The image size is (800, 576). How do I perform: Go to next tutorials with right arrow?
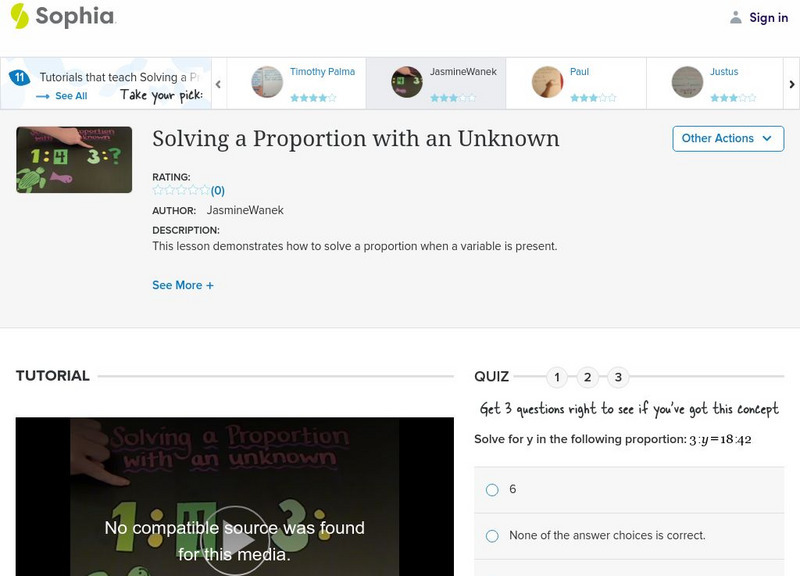tap(791, 84)
